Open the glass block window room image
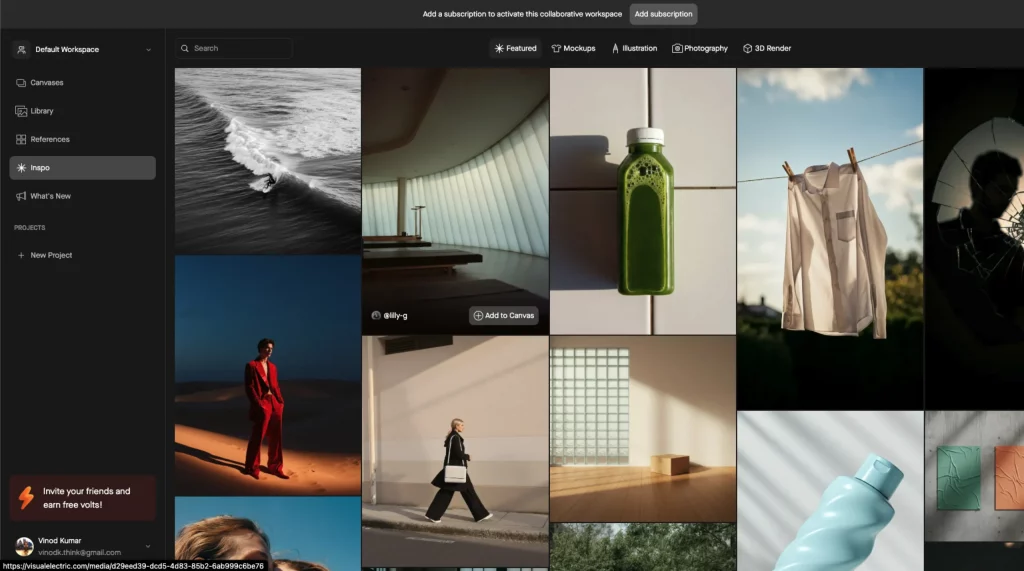Viewport: 1024px width, 571px height. pos(643,429)
